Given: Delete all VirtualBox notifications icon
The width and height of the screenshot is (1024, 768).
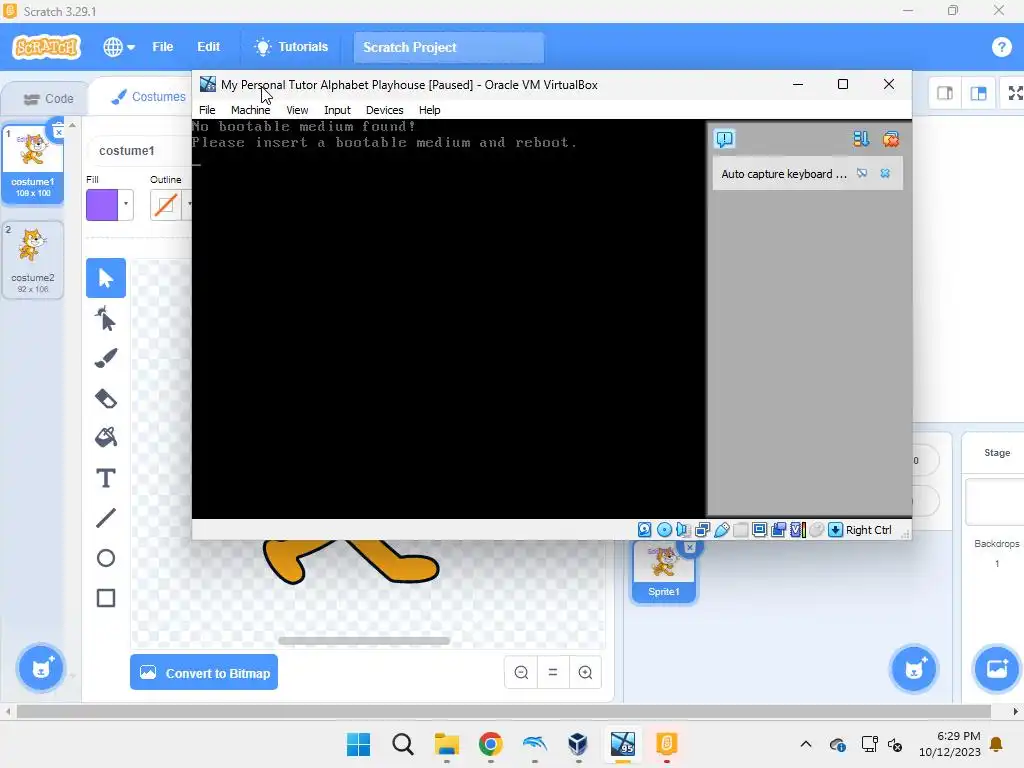Looking at the screenshot, I should [891, 138].
